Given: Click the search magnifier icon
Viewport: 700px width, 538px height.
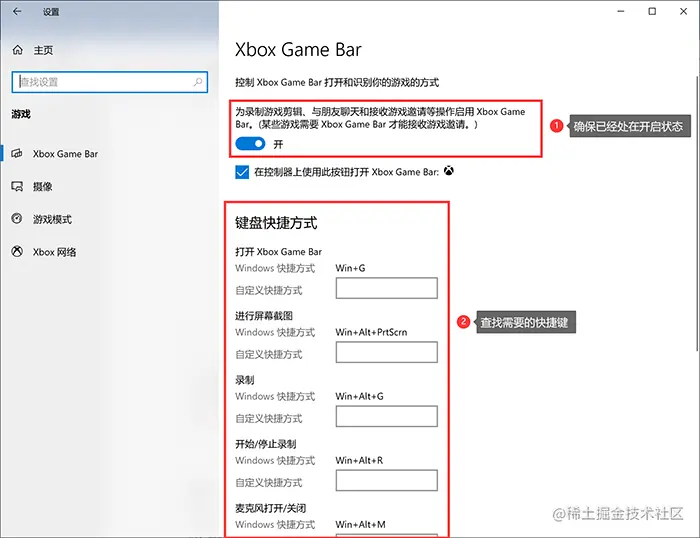Looking at the screenshot, I should (198, 82).
